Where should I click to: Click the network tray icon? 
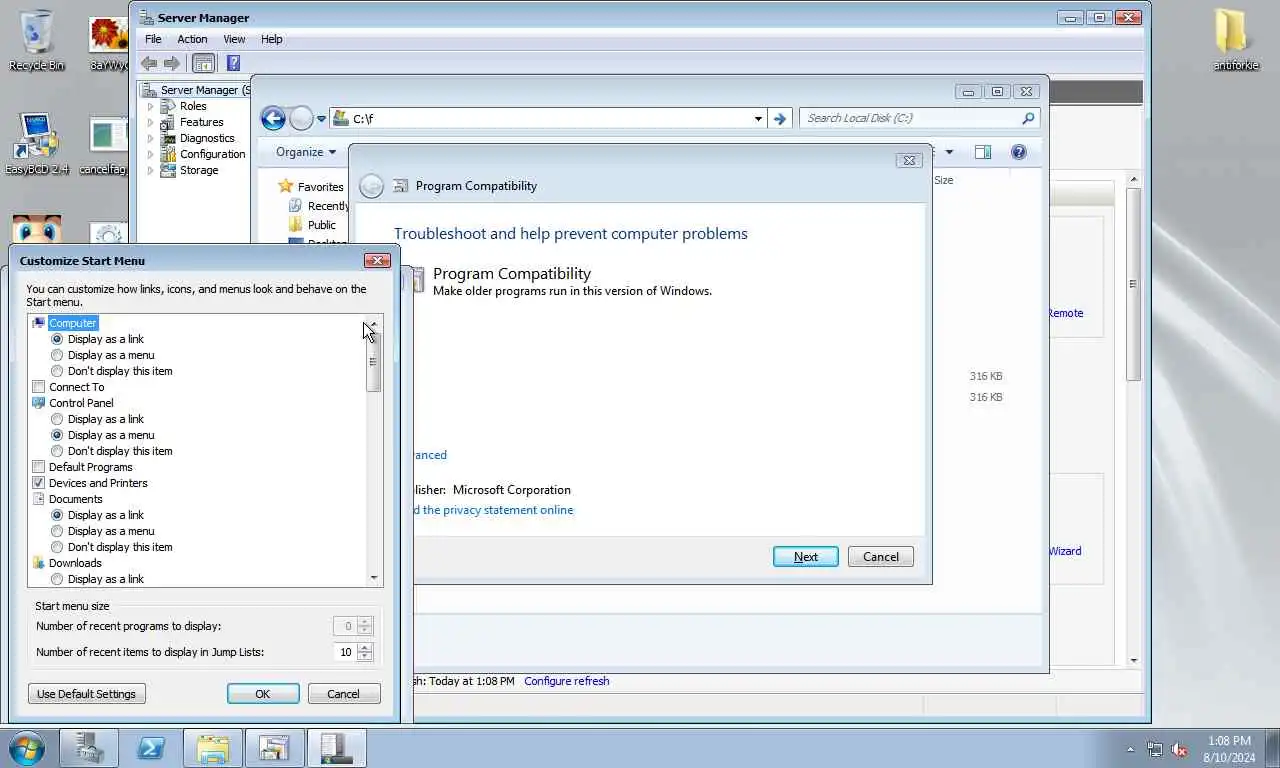pyautogui.click(x=1155, y=749)
